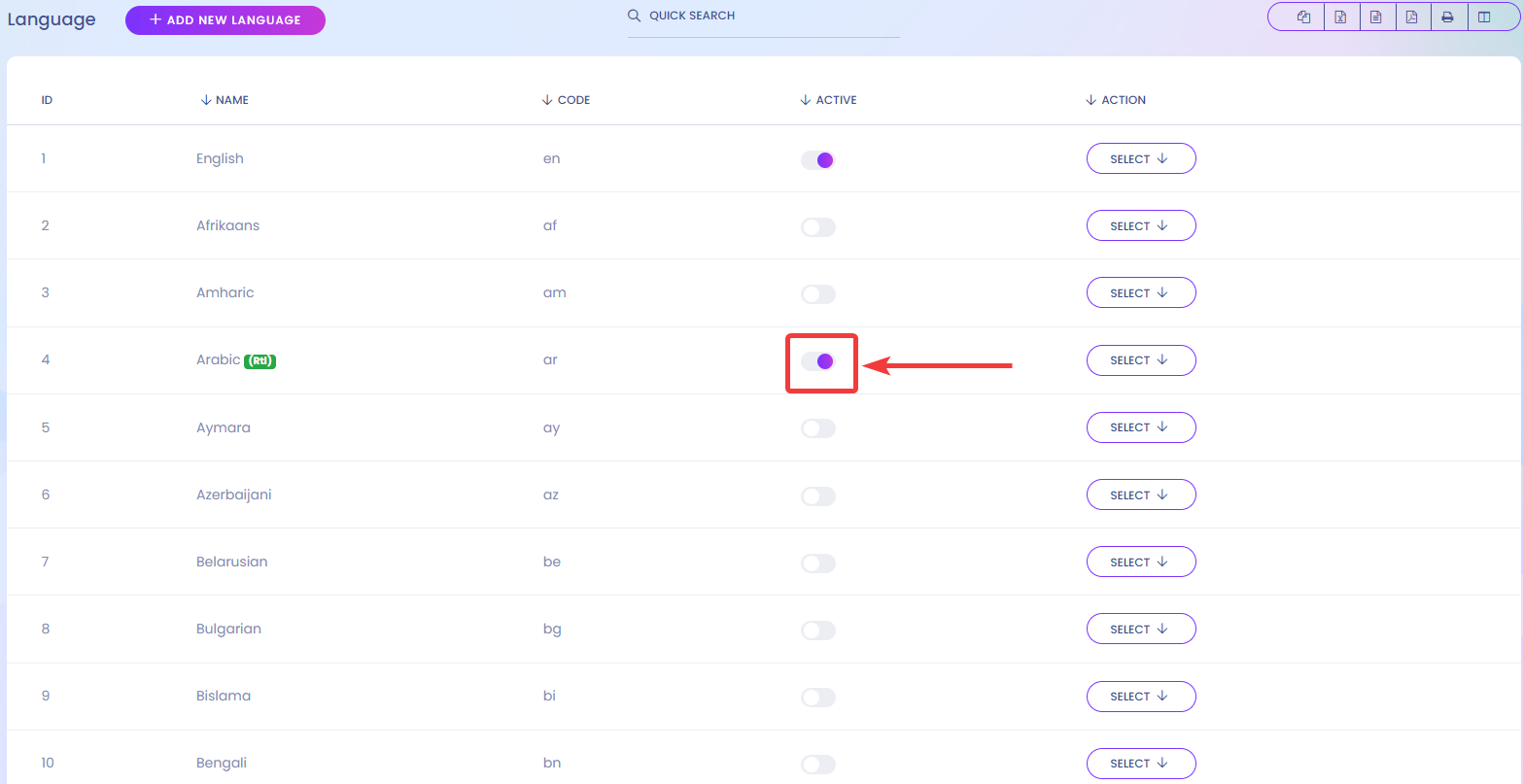Export the table as CSV file
Viewport: 1523px width, 784px height.
pyautogui.click(x=1376, y=17)
